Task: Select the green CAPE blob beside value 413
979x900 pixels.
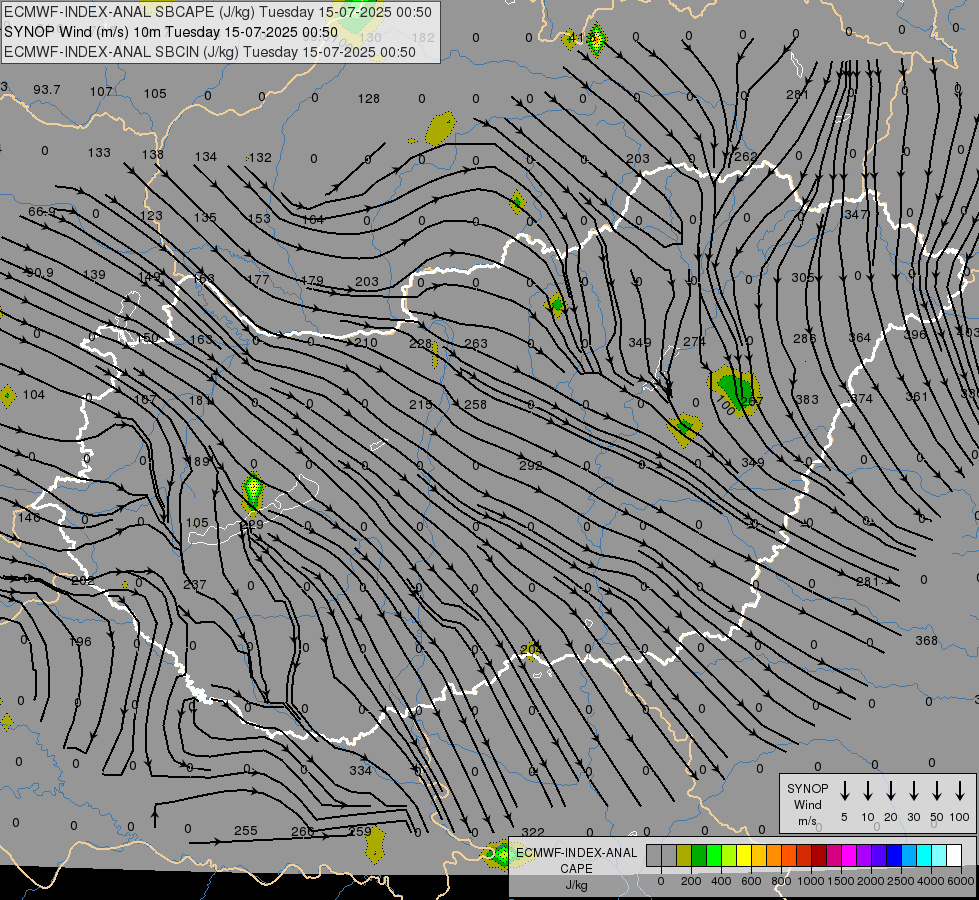Action: tap(596, 39)
